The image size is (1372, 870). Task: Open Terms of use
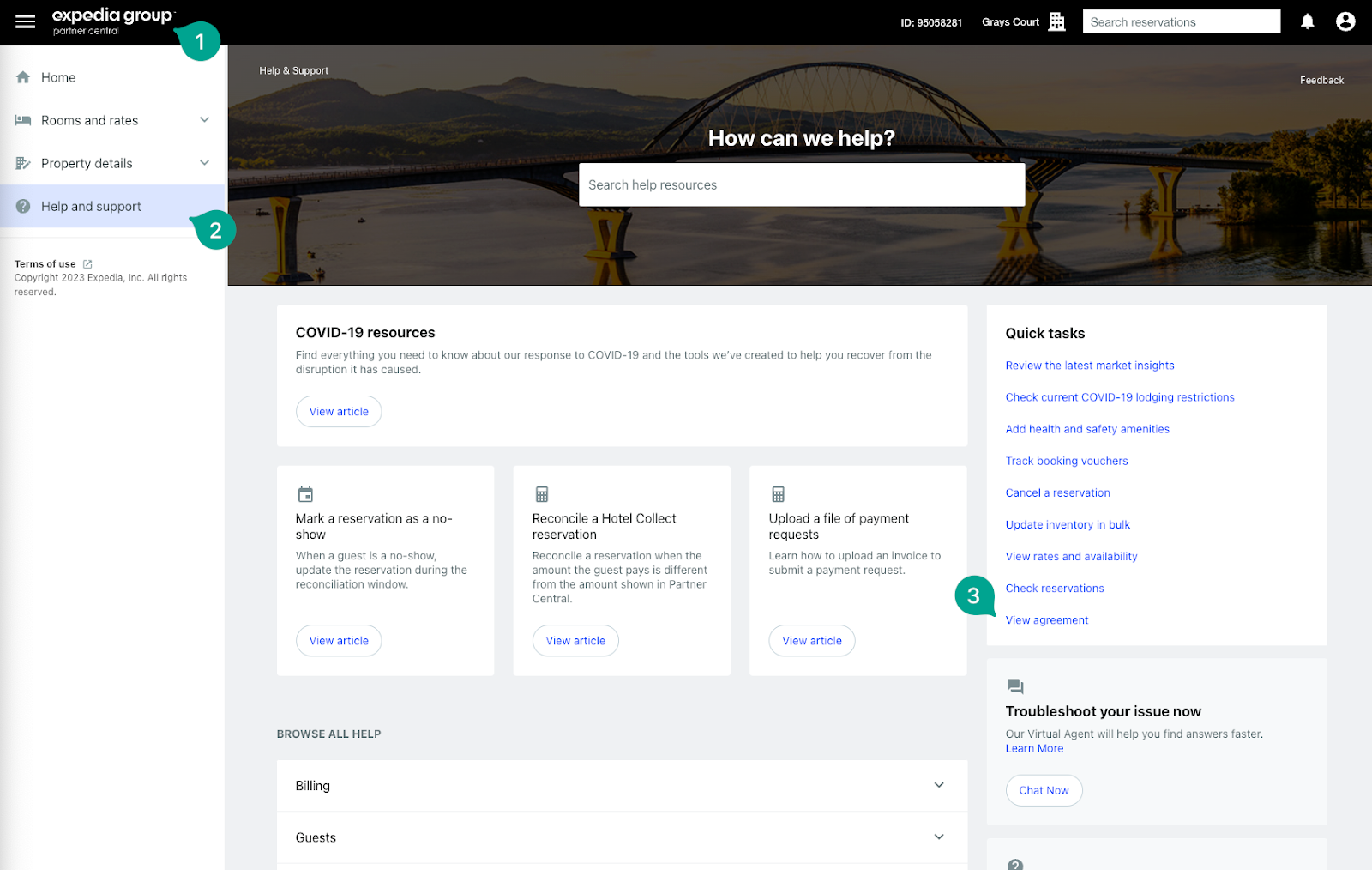click(x=45, y=264)
